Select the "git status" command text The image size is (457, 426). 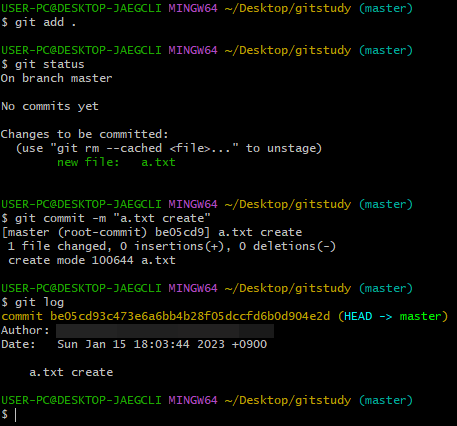coord(50,64)
